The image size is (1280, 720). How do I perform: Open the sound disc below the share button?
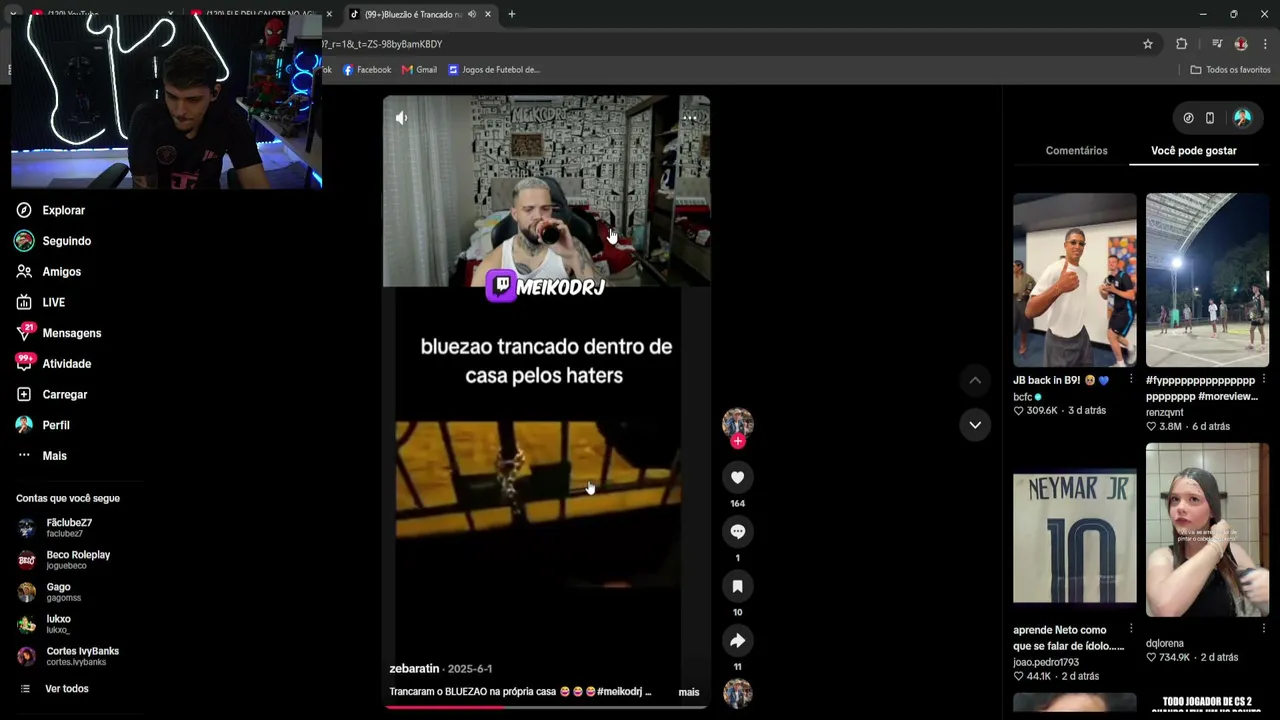tap(737, 693)
